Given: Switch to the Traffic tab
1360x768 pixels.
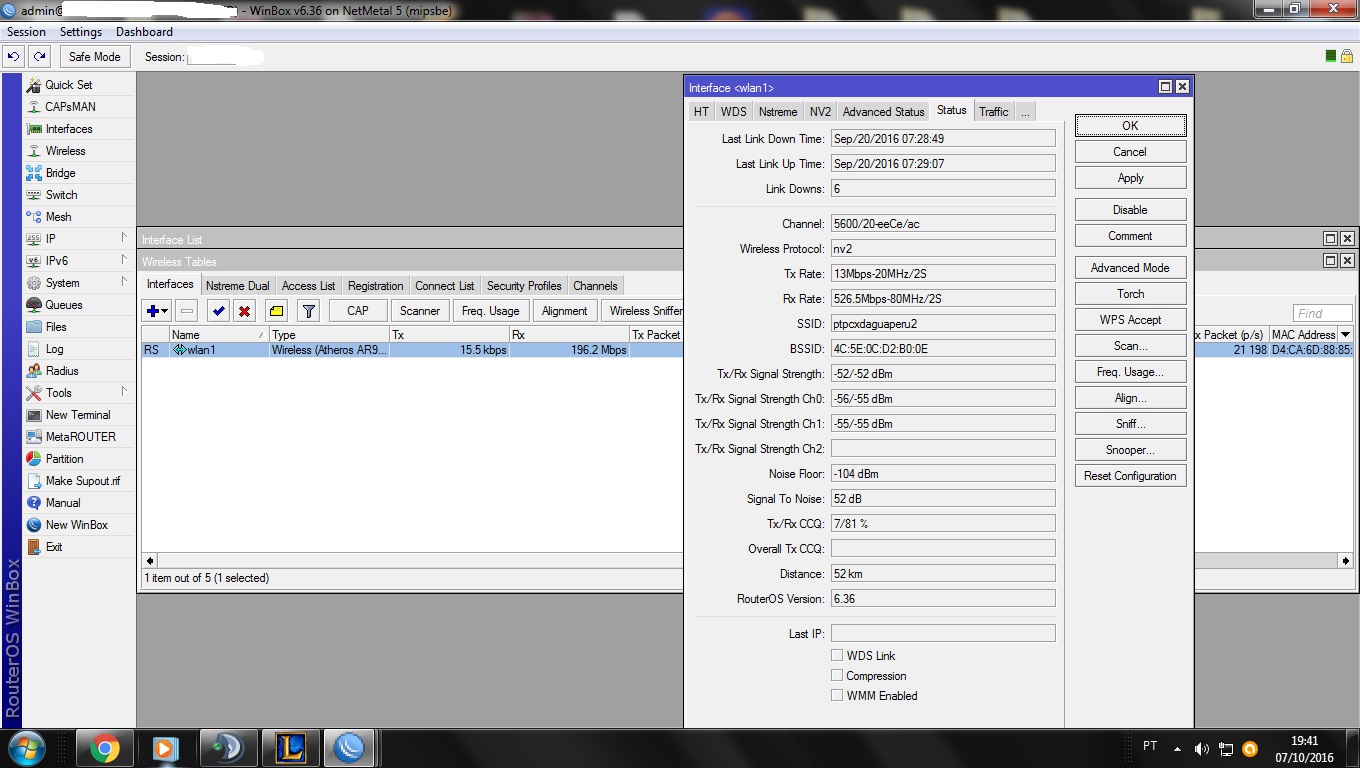Looking at the screenshot, I should tap(994, 112).
